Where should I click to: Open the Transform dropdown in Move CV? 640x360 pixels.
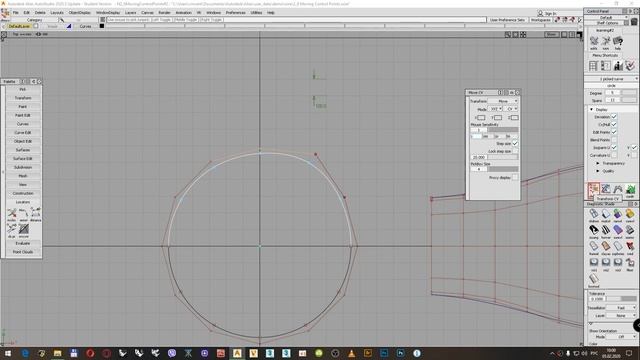point(503,101)
